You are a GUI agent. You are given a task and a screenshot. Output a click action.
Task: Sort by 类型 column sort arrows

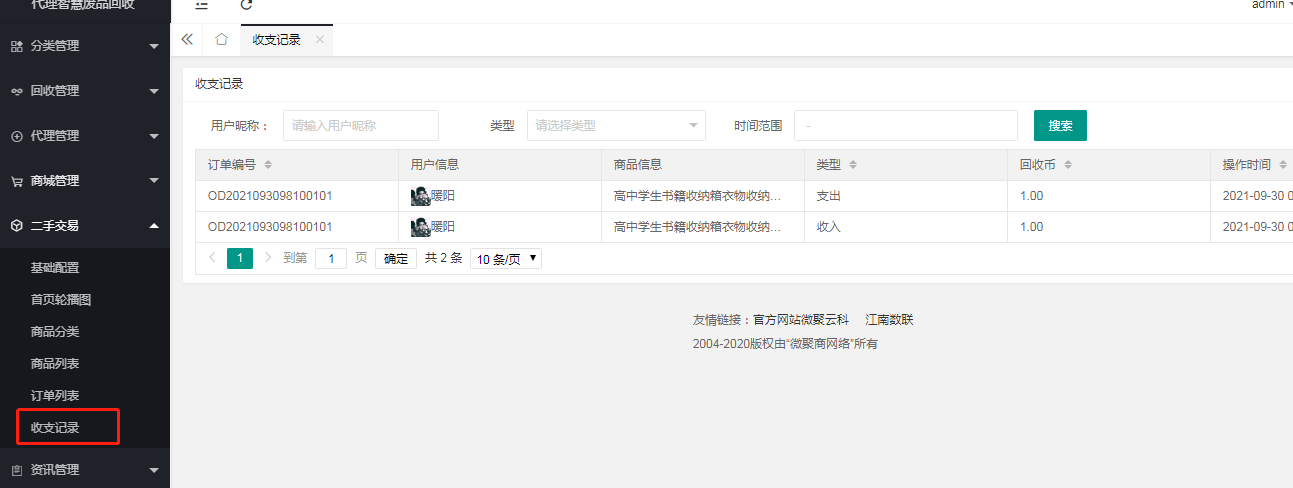pos(852,165)
